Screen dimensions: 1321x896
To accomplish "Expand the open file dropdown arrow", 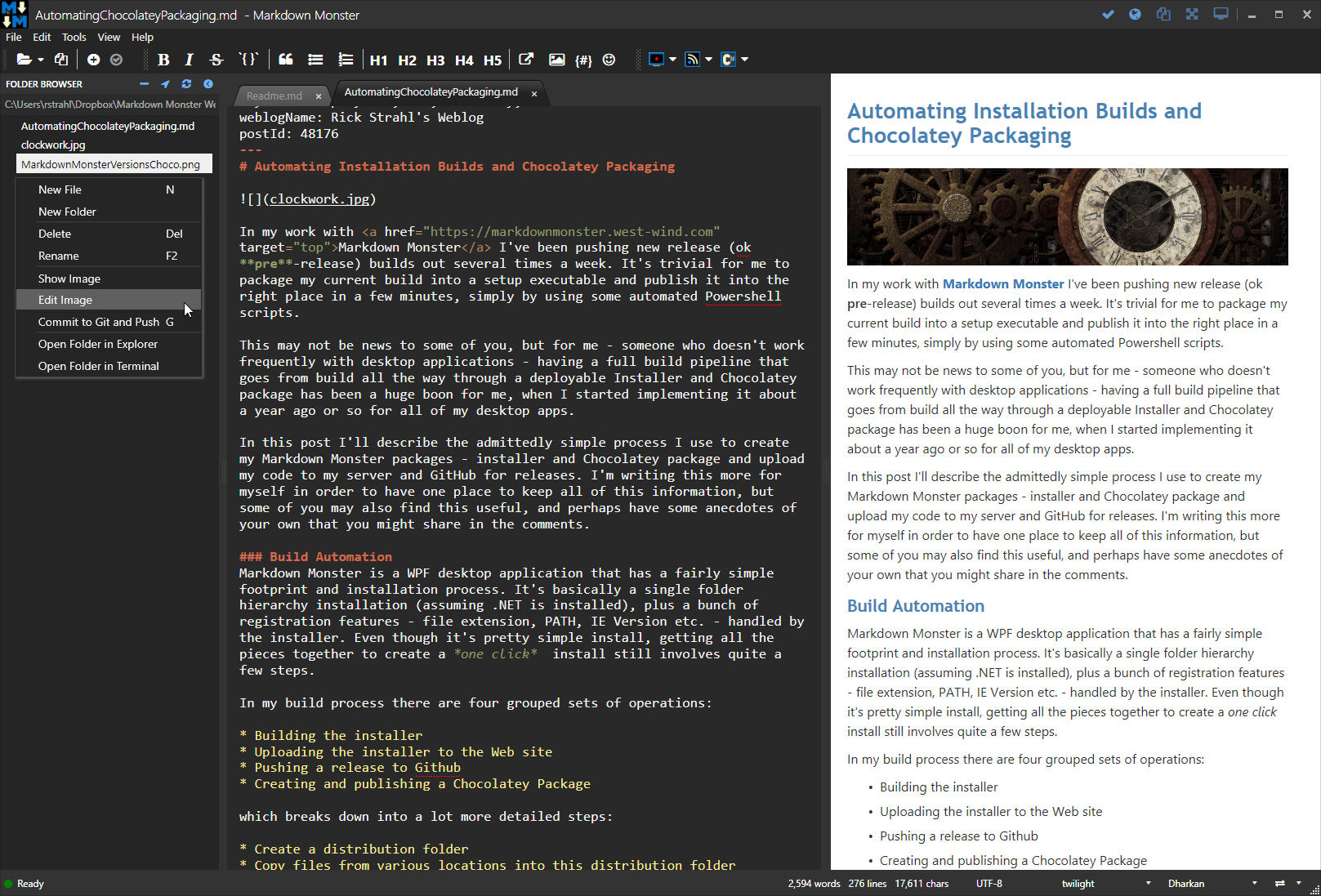I will pyautogui.click(x=41, y=60).
